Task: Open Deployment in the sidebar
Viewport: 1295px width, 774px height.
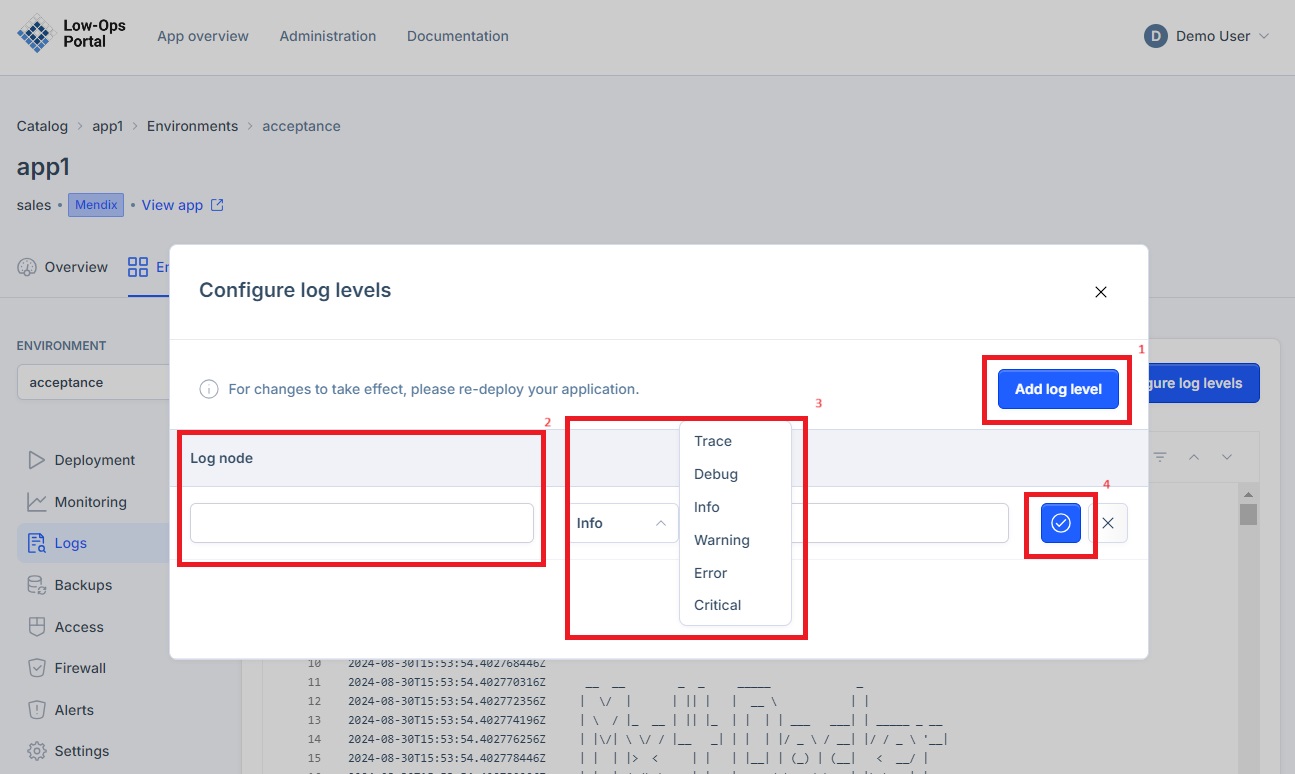Action: (95, 460)
